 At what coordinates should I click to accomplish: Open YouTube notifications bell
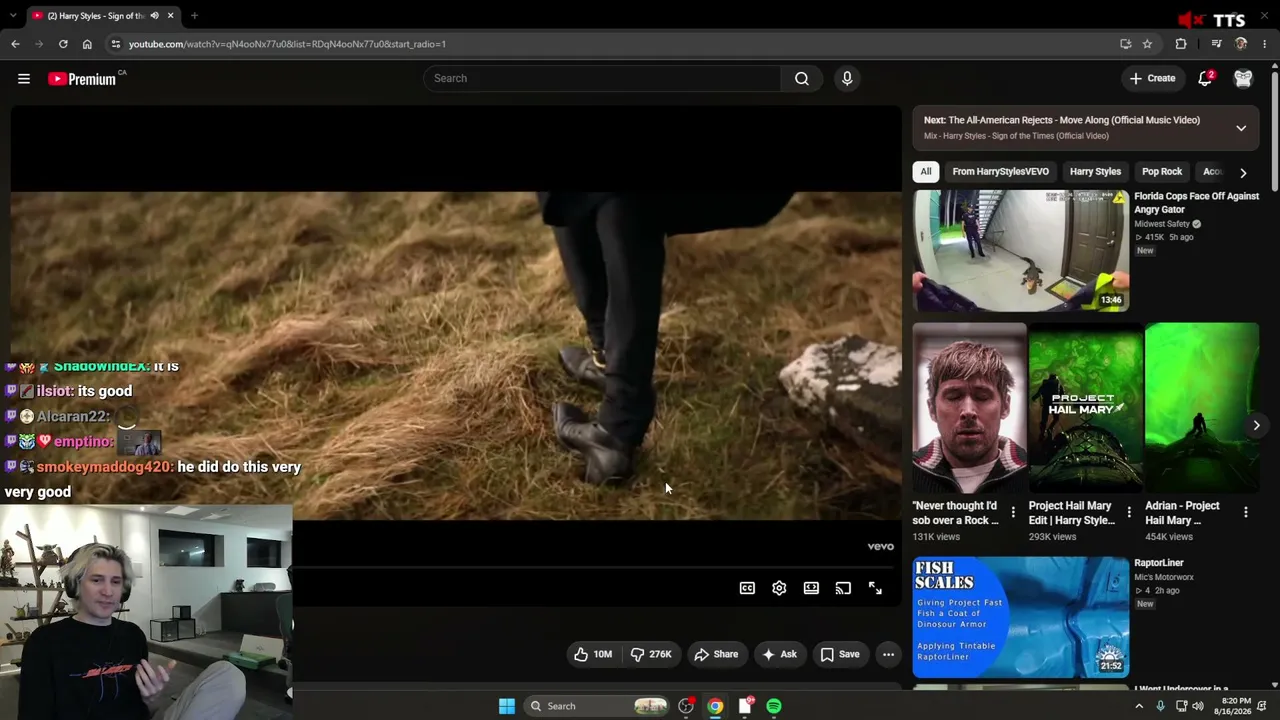[1205, 78]
